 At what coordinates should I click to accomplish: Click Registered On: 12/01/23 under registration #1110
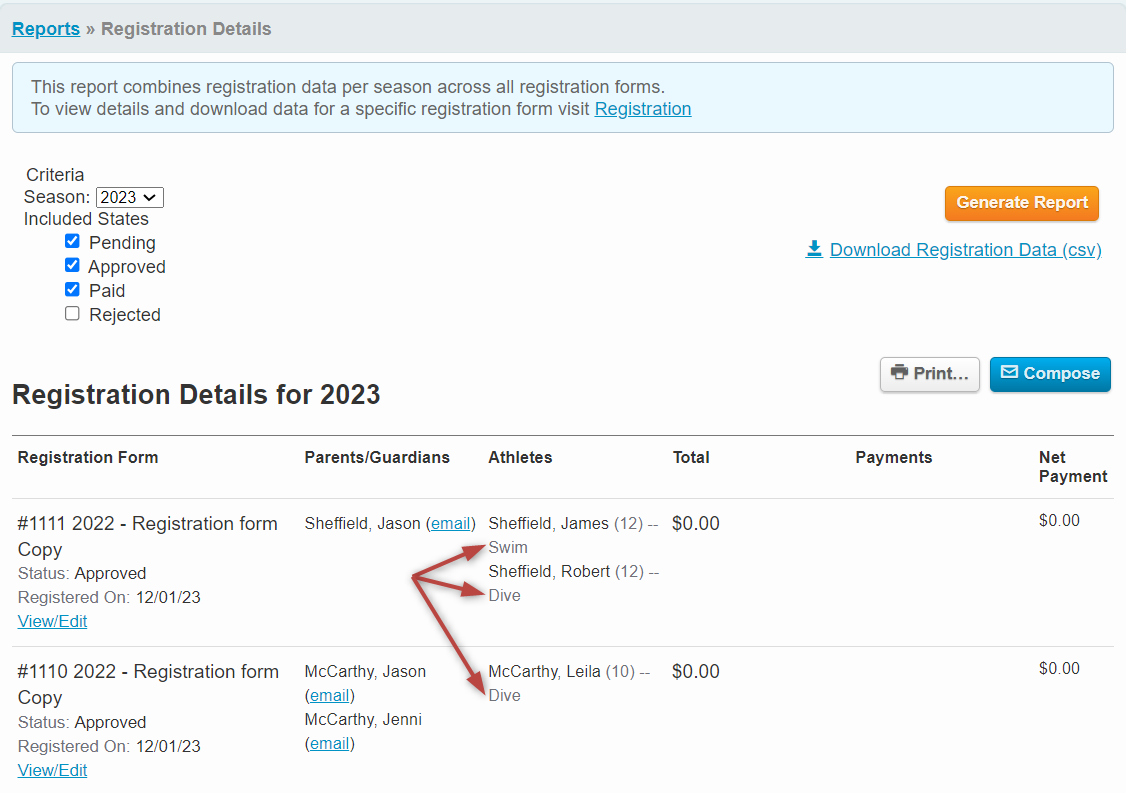[109, 746]
